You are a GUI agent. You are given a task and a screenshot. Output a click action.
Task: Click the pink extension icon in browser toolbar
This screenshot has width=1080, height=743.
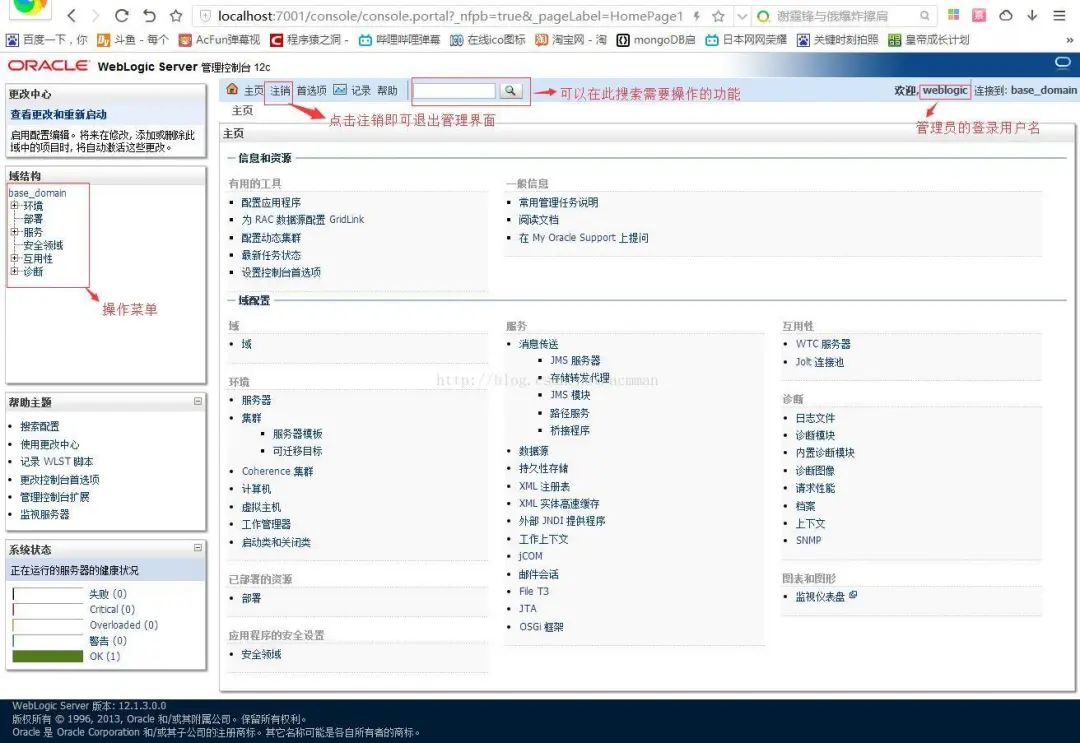pyautogui.click(x=979, y=14)
